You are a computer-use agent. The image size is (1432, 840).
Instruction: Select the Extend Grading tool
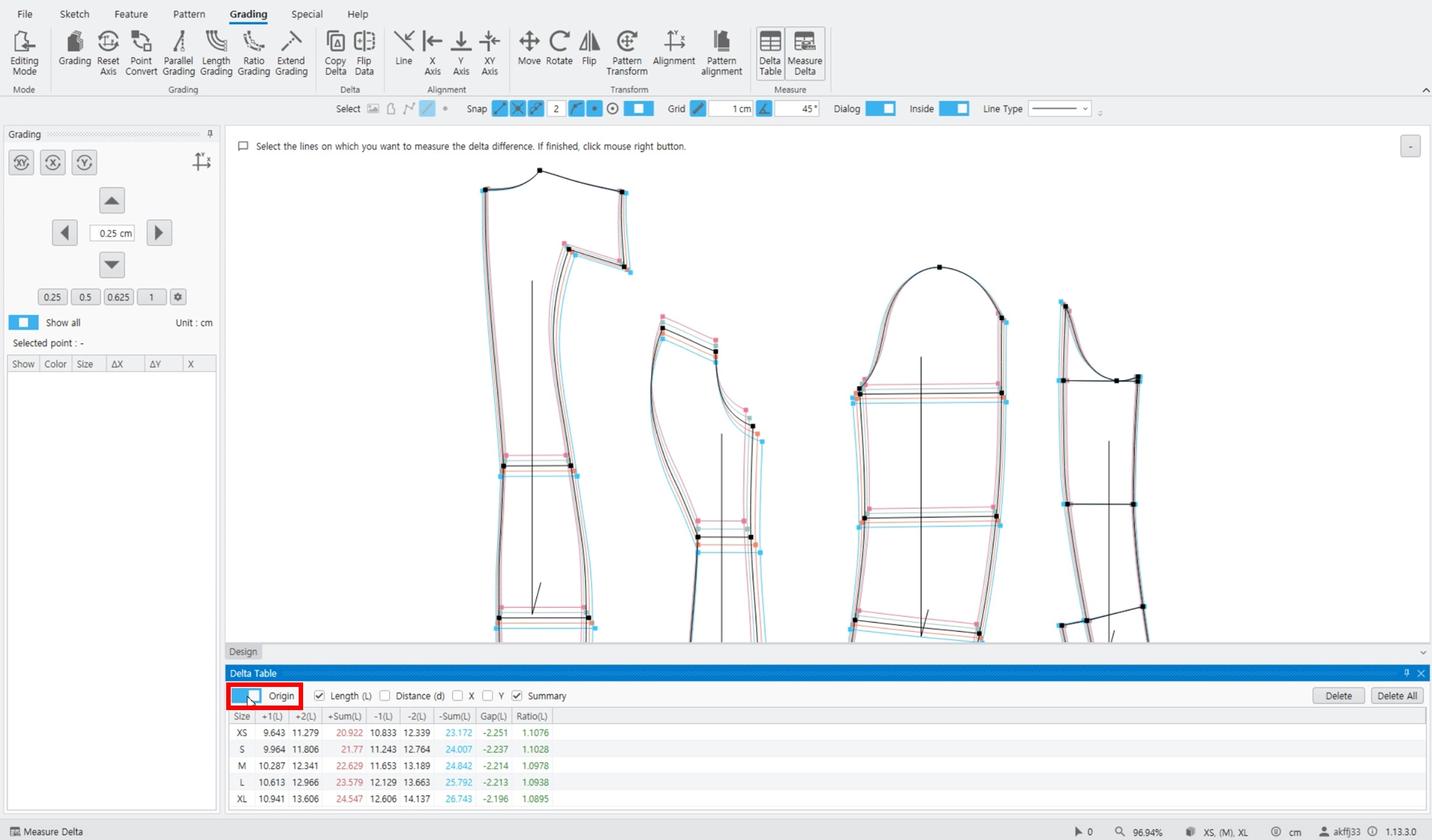[x=291, y=53]
